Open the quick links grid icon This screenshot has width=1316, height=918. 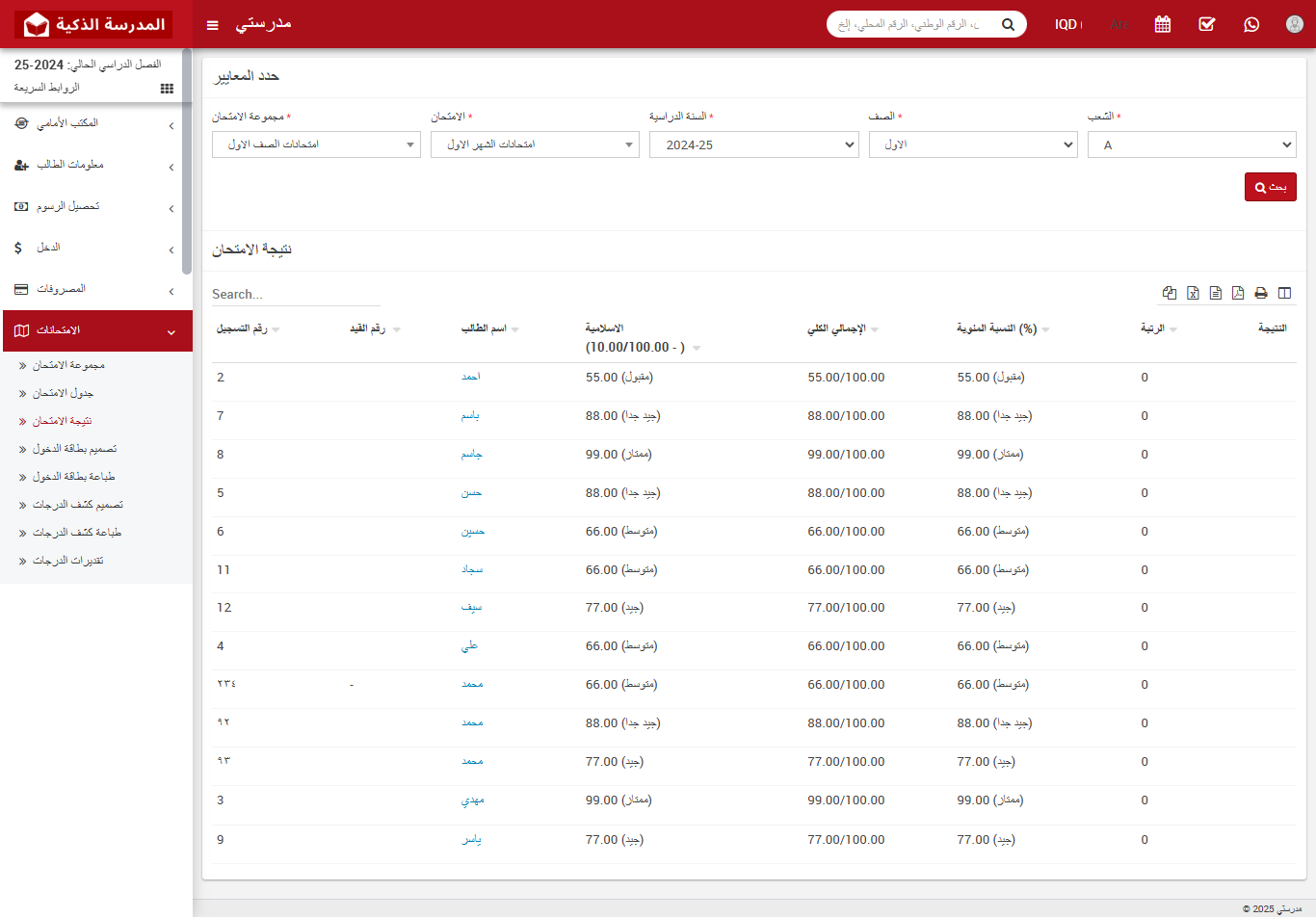167,89
